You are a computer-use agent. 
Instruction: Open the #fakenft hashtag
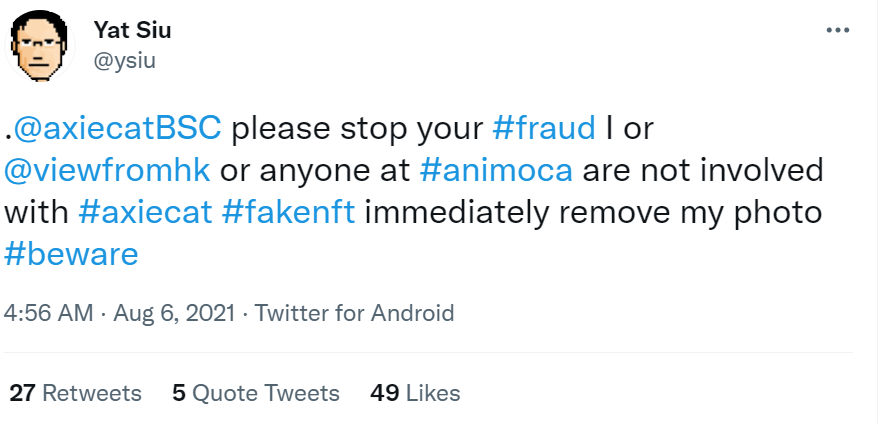point(285,212)
